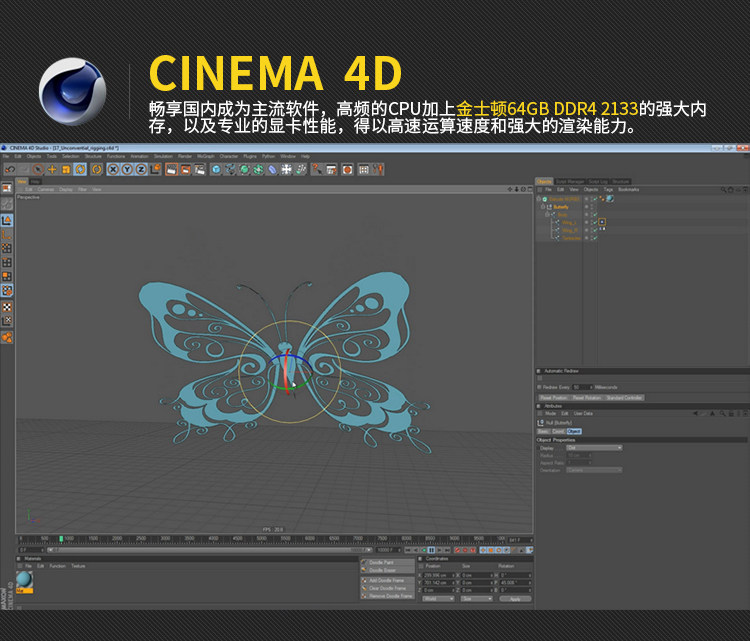
Task: Open the Window menu
Action: point(288,156)
